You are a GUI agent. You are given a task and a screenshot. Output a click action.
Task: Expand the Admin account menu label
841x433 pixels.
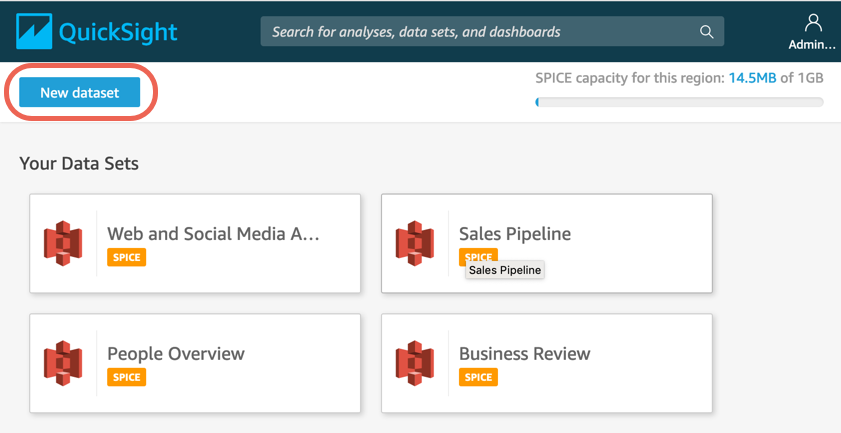tap(812, 45)
